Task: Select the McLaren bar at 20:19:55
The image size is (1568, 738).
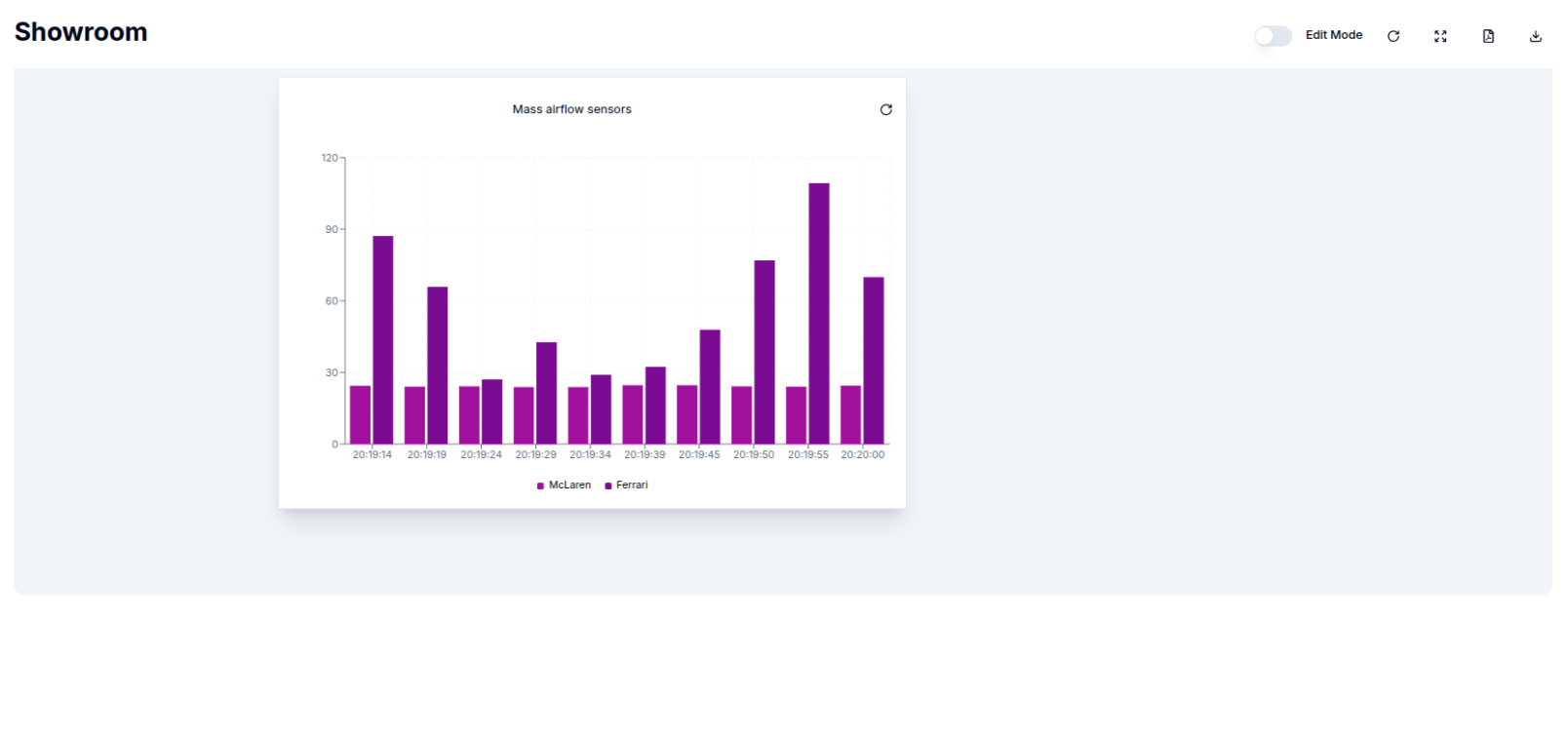Action: tap(797, 415)
